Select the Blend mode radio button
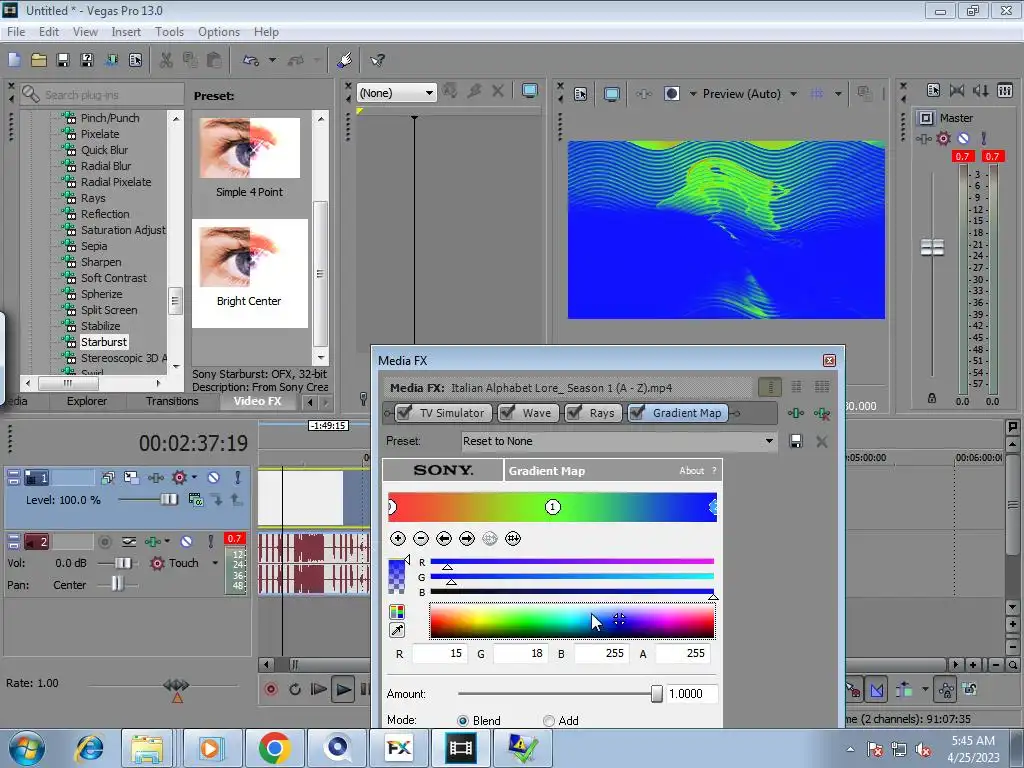 coord(463,720)
